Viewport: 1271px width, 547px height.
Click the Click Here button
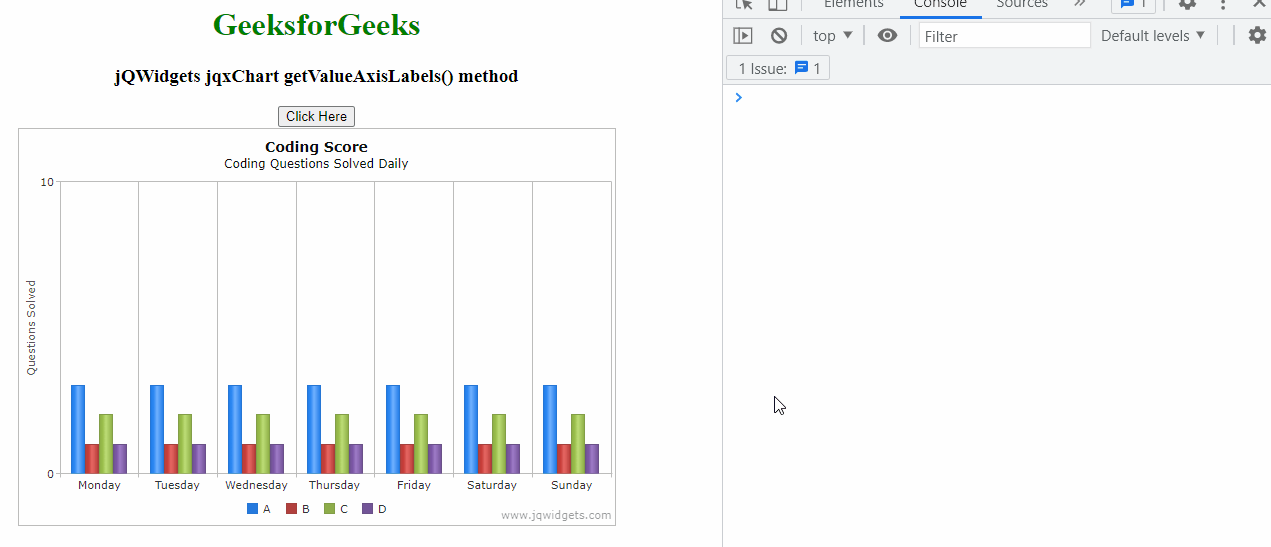click(x=316, y=117)
